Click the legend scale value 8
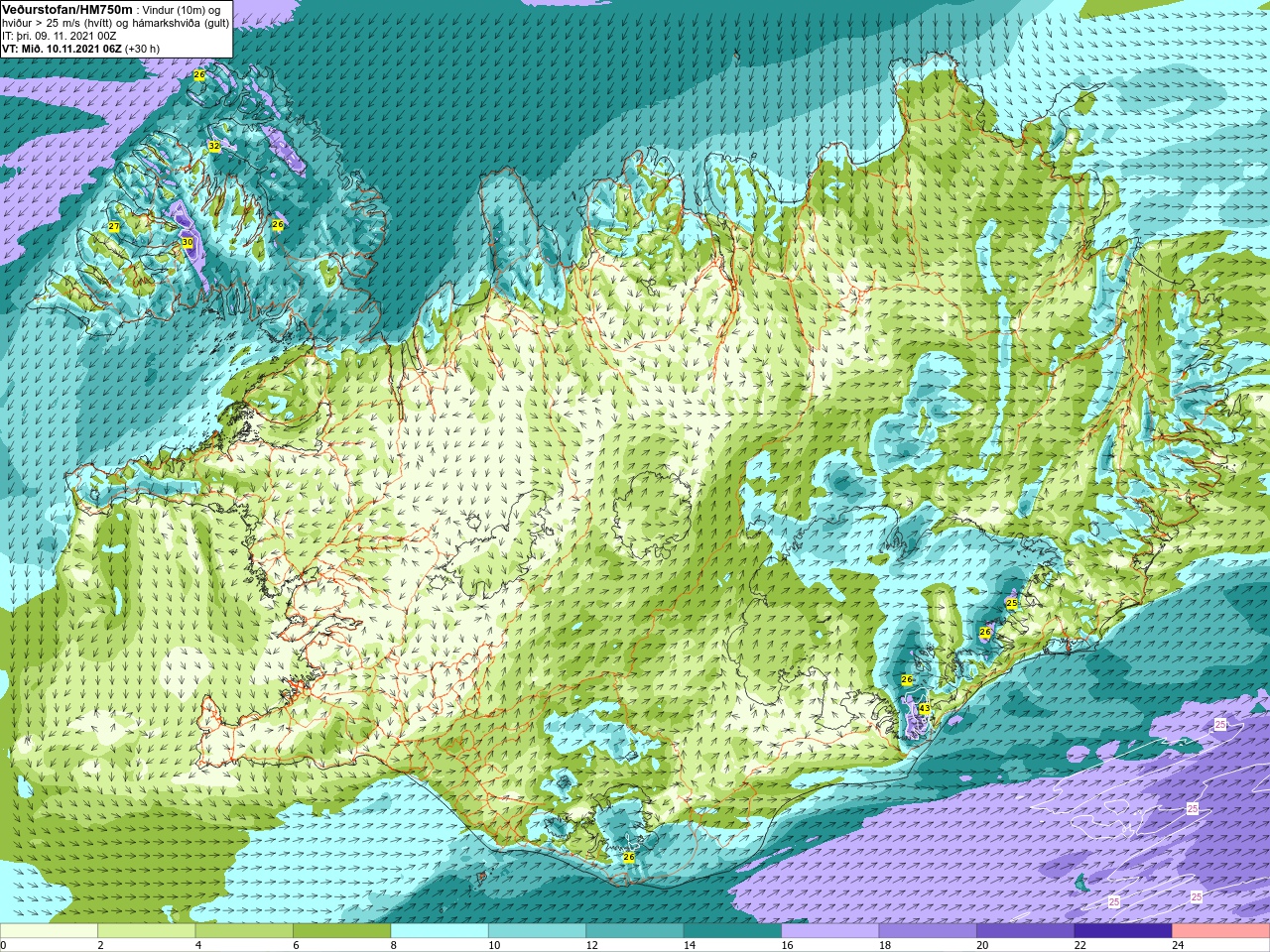1270x952 pixels. point(394,946)
